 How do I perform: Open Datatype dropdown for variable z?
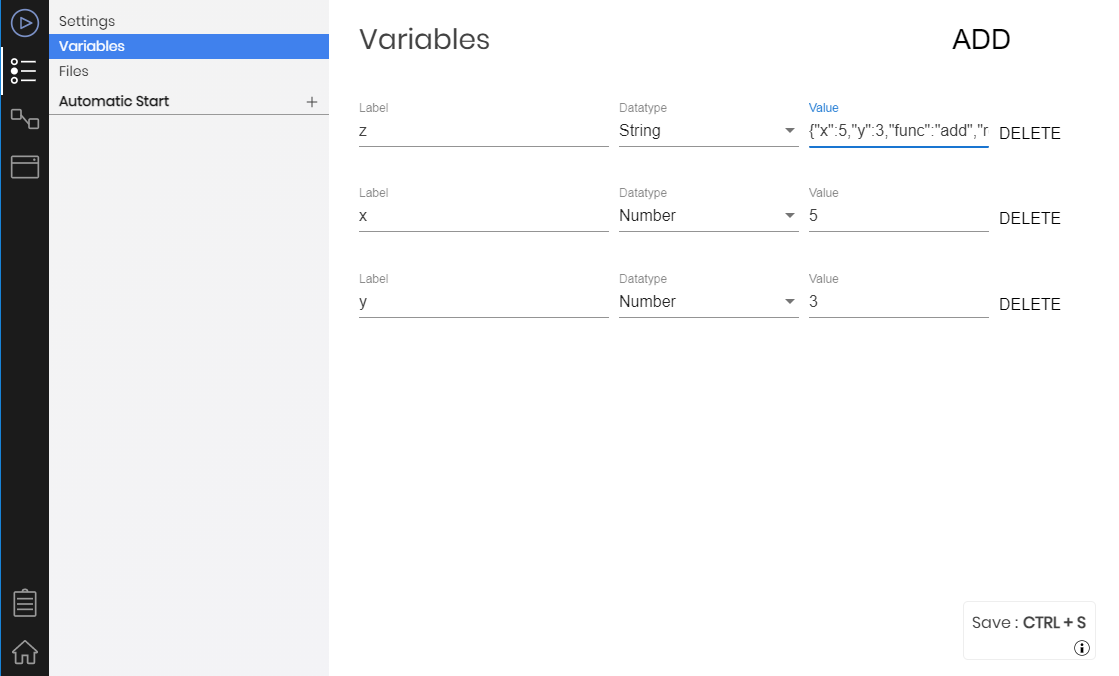[709, 131]
